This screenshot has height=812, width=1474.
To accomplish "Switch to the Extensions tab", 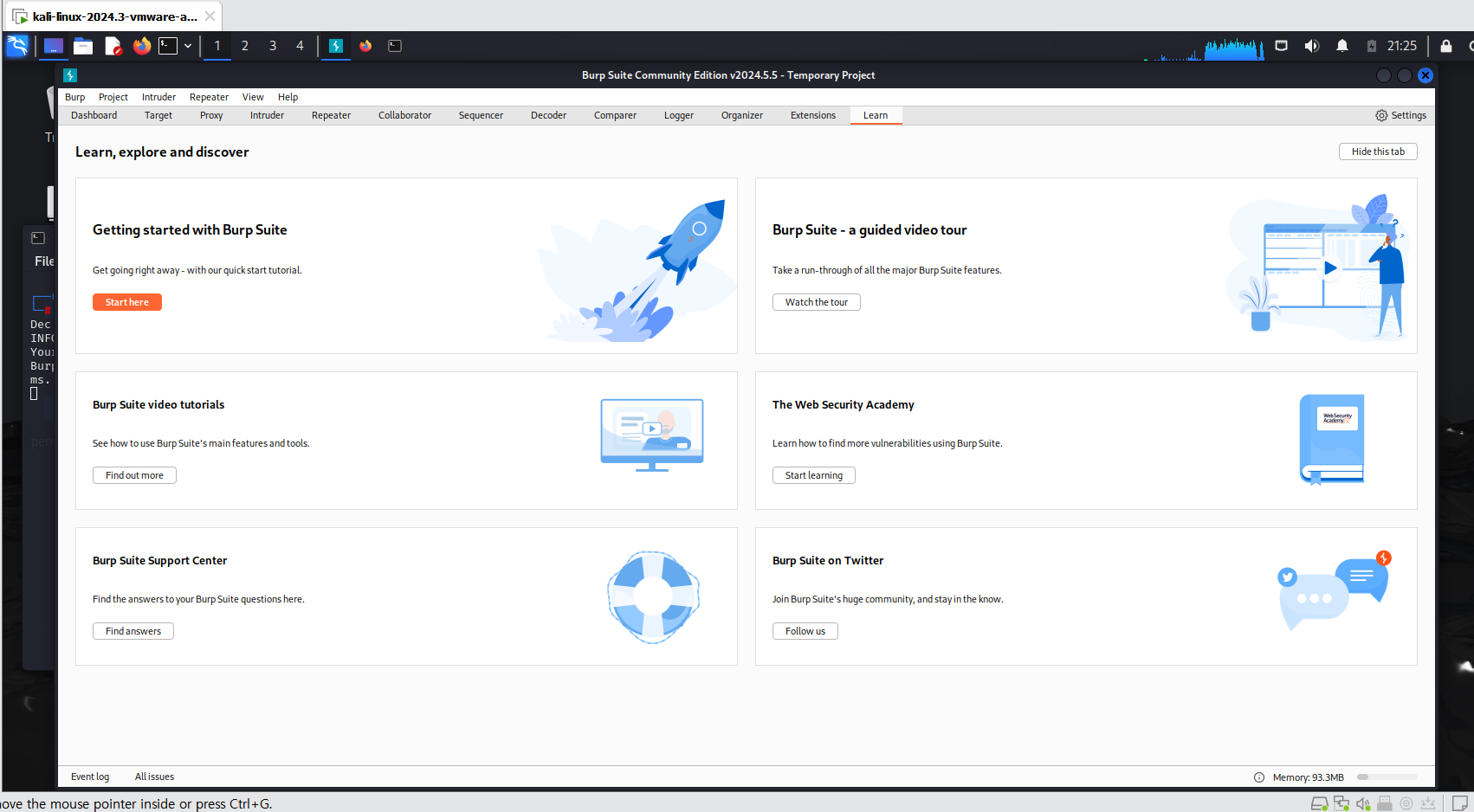I will coord(813,115).
